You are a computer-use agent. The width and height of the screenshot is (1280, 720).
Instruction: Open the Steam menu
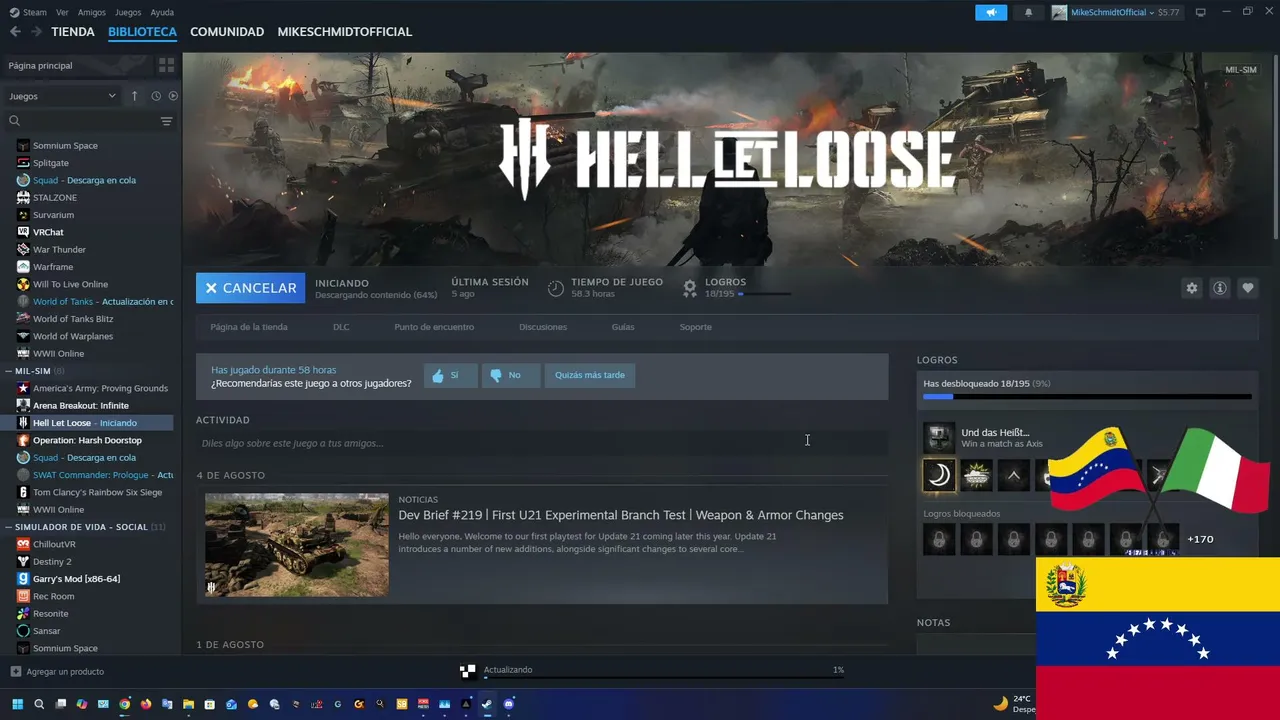pos(34,12)
